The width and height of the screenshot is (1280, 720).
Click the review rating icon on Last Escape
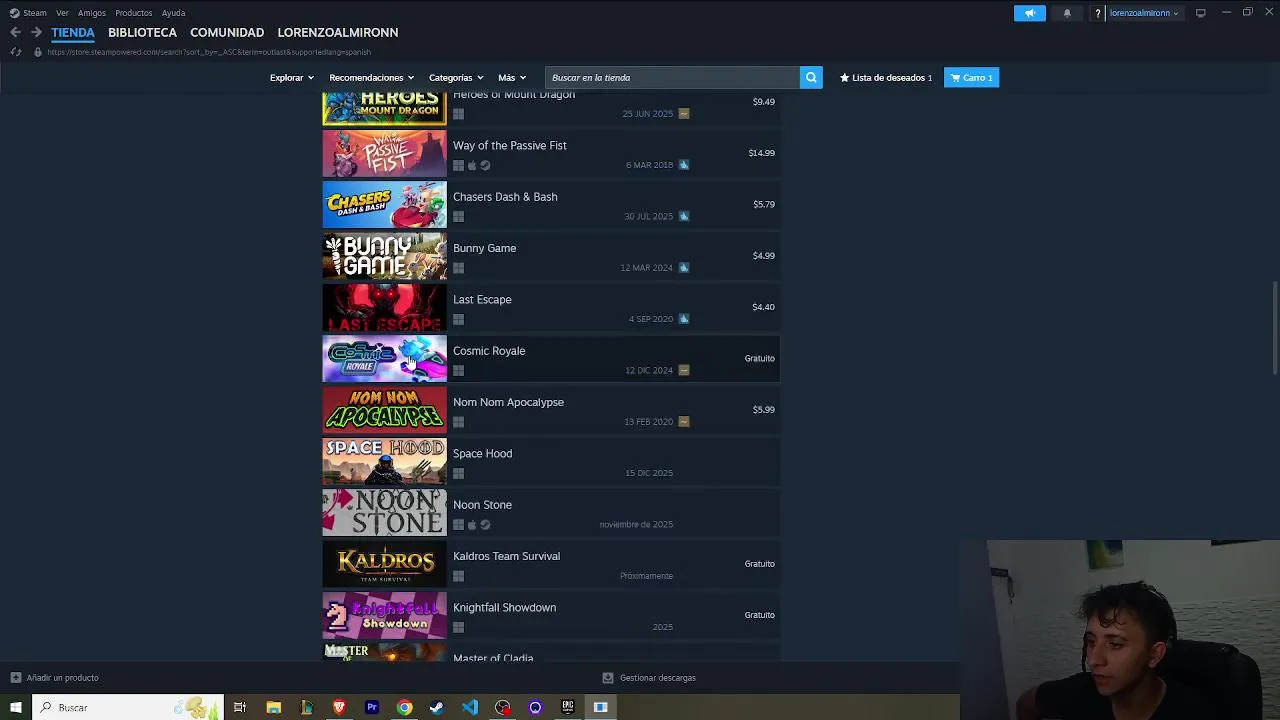[684, 319]
